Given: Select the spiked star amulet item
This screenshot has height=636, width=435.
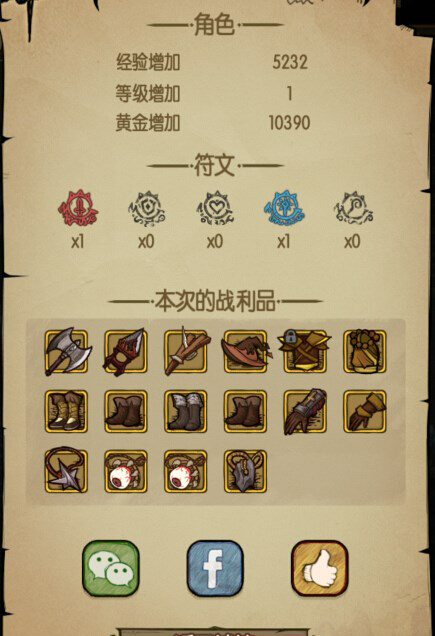Looking at the screenshot, I should click(x=66, y=471).
